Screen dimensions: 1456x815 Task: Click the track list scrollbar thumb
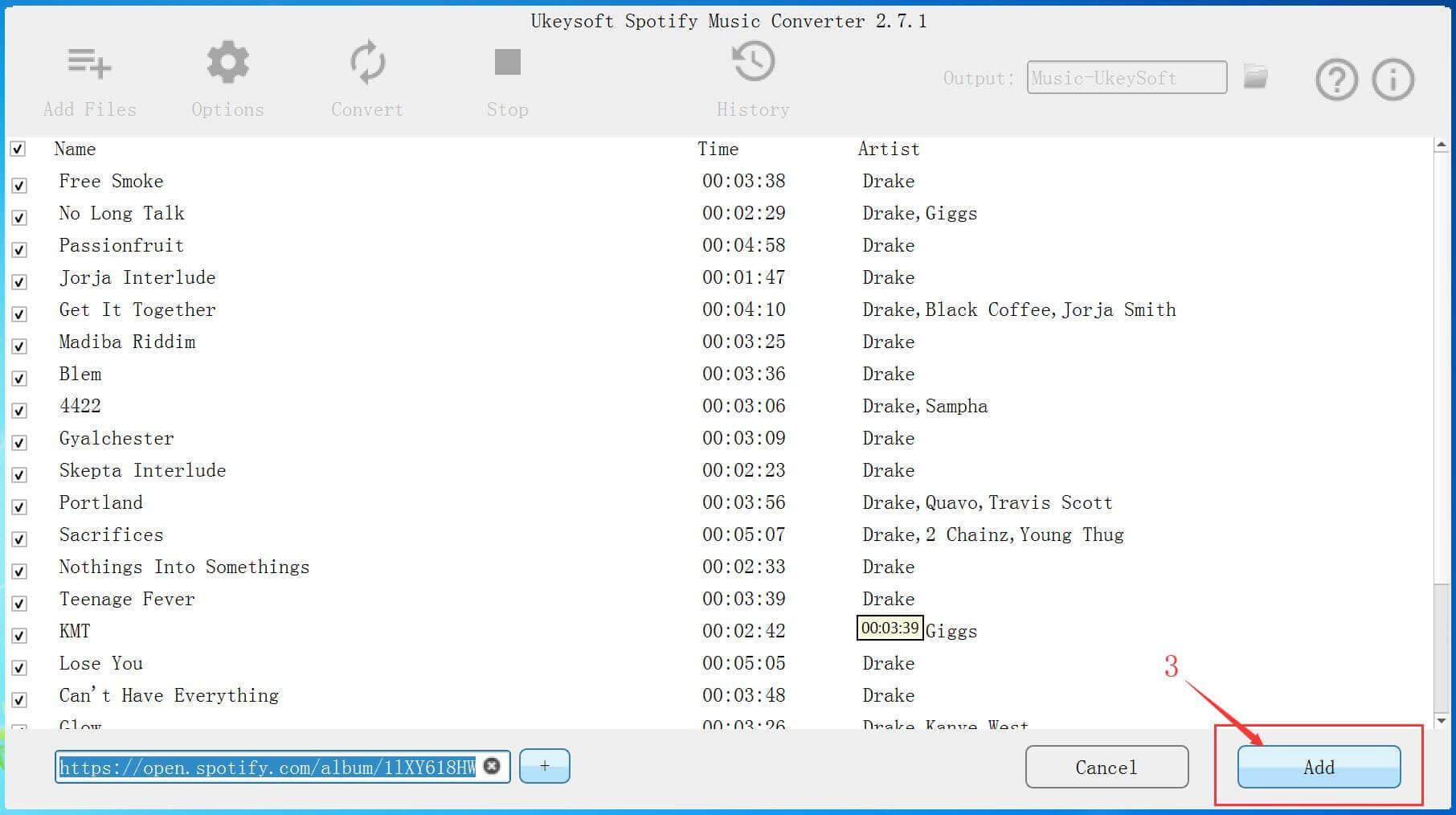(1442, 647)
